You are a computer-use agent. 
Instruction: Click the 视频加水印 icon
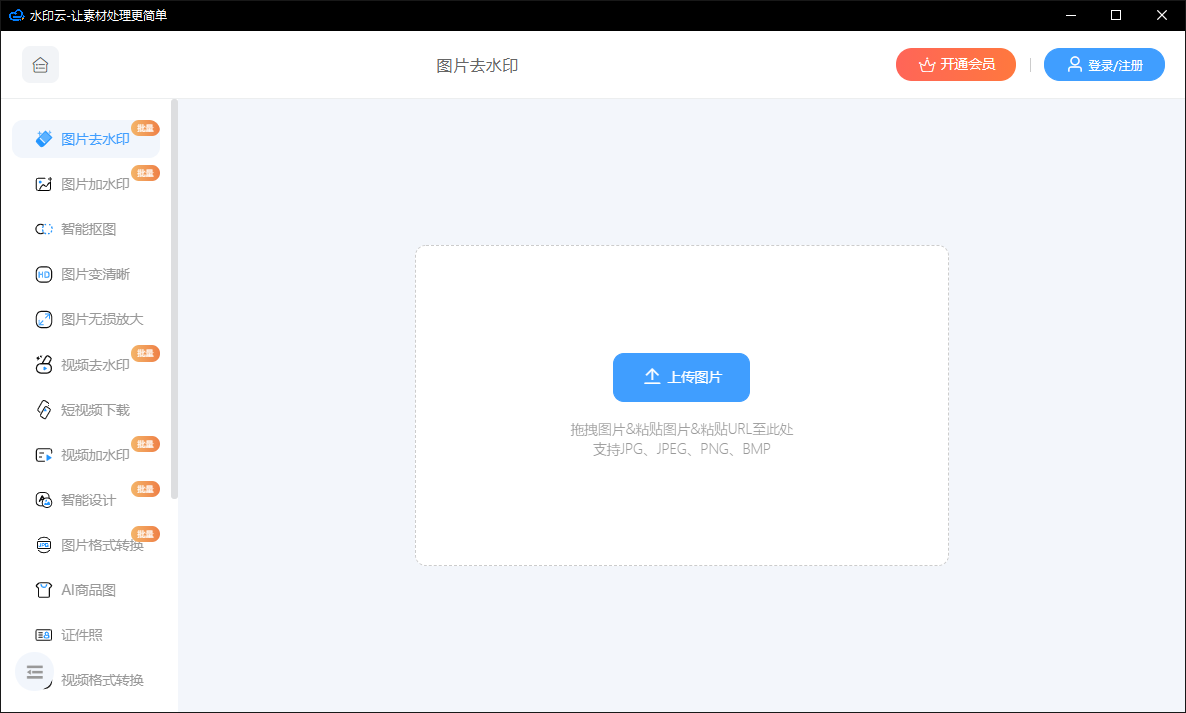point(44,455)
